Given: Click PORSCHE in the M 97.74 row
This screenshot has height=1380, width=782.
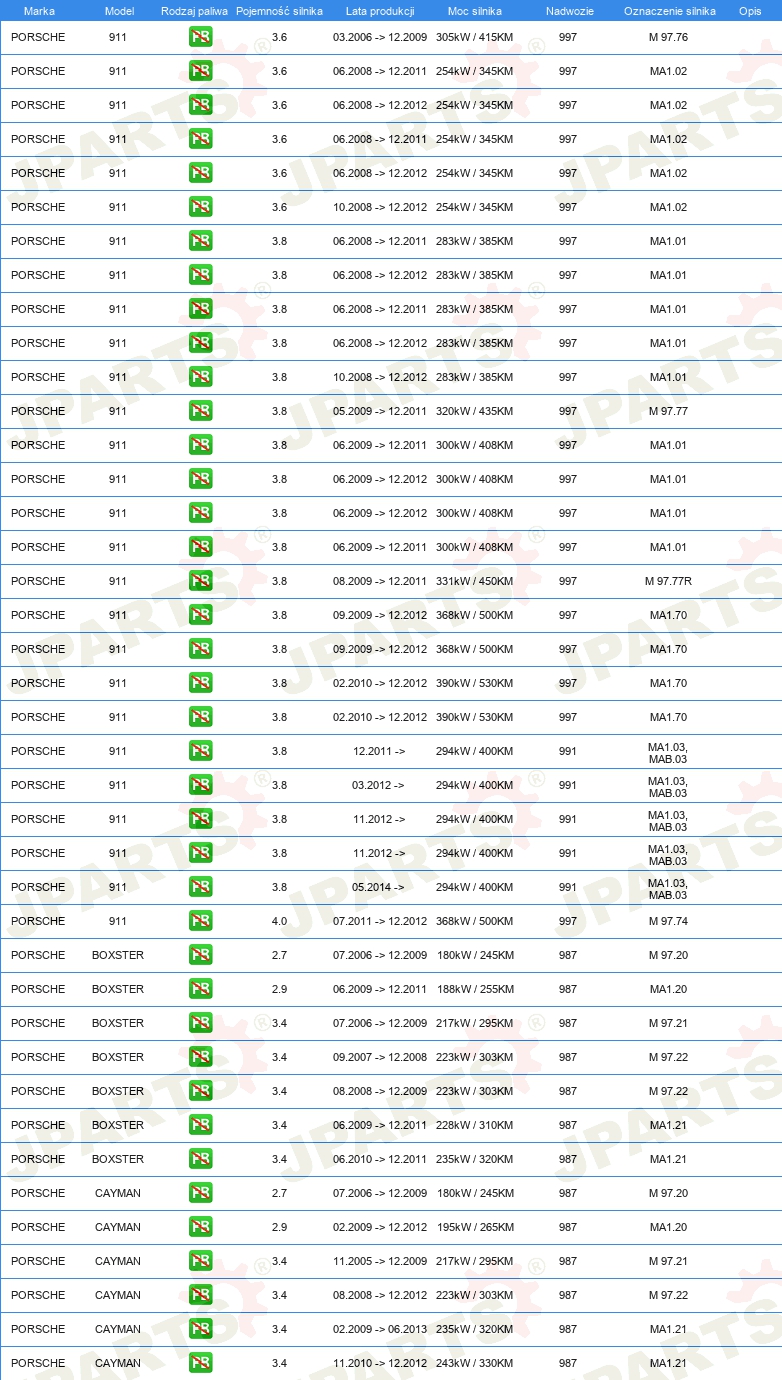Looking at the screenshot, I should tap(38, 921).
